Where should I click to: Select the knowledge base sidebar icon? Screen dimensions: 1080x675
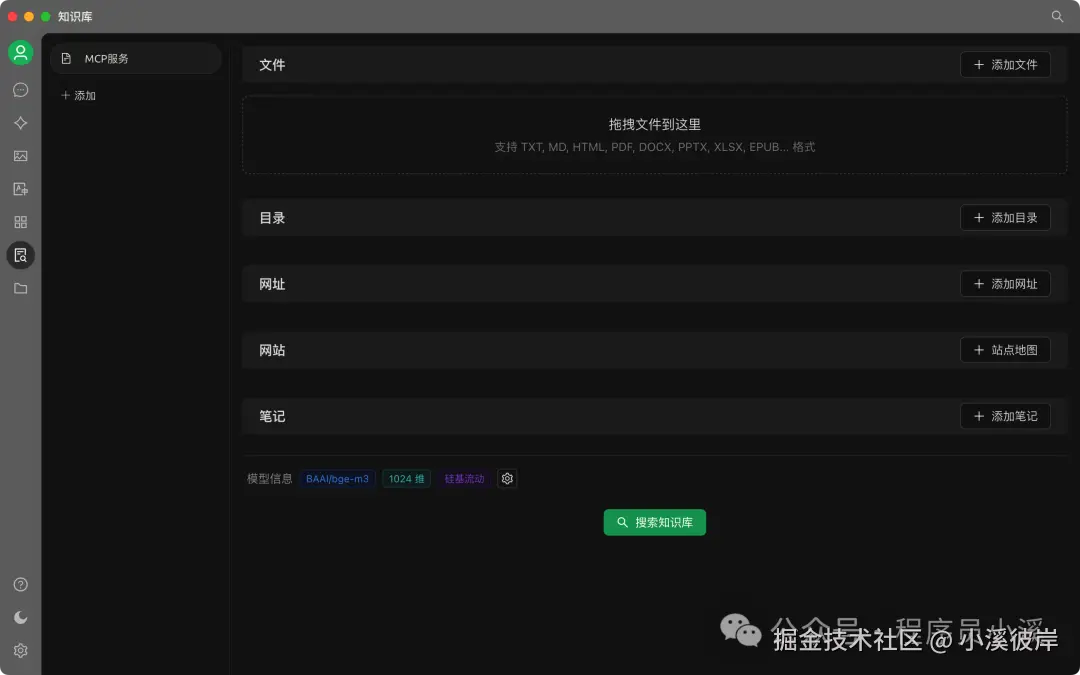tap(21, 255)
